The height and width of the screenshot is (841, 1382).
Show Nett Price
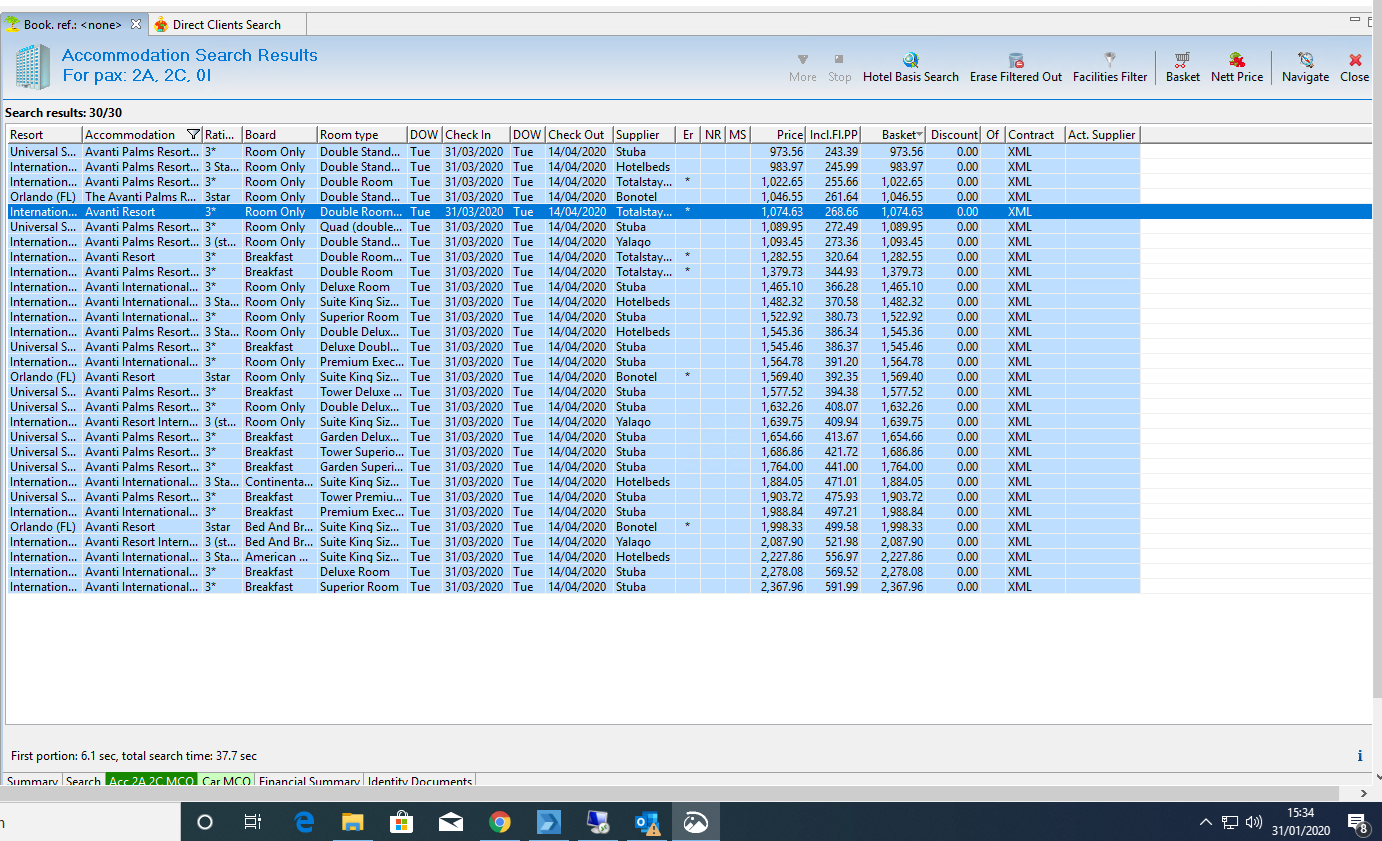click(x=1236, y=61)
